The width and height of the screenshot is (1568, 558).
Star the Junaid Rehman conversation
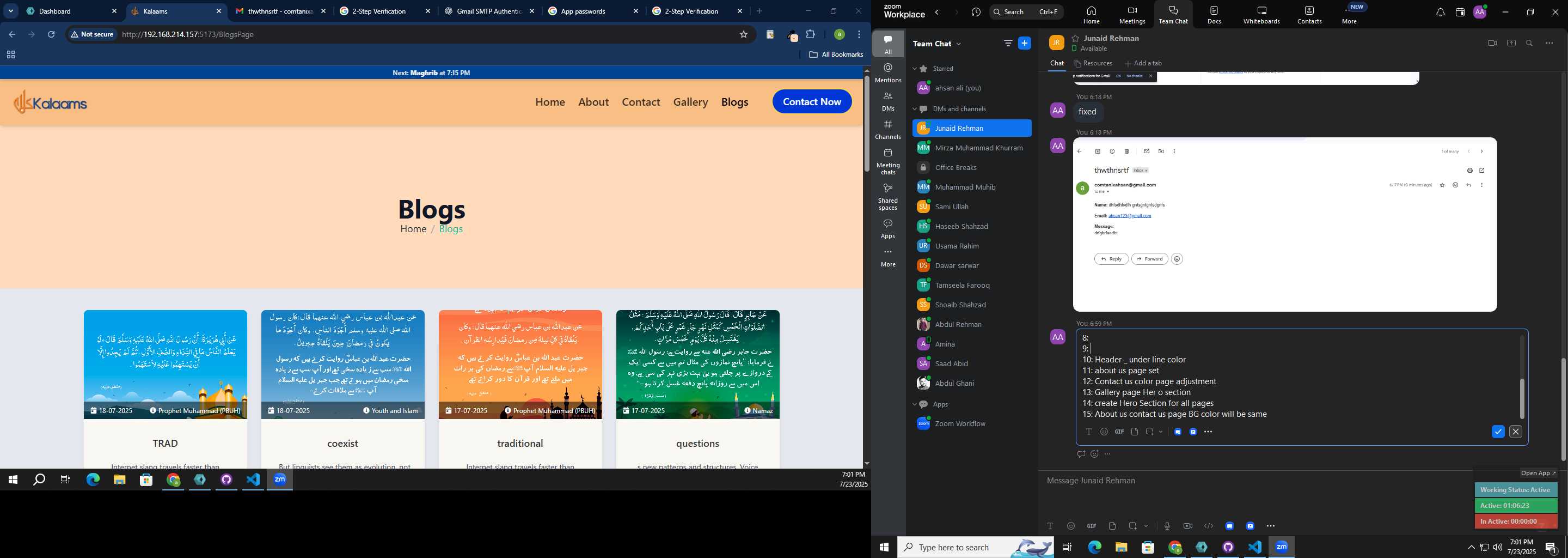[1076, 38]
